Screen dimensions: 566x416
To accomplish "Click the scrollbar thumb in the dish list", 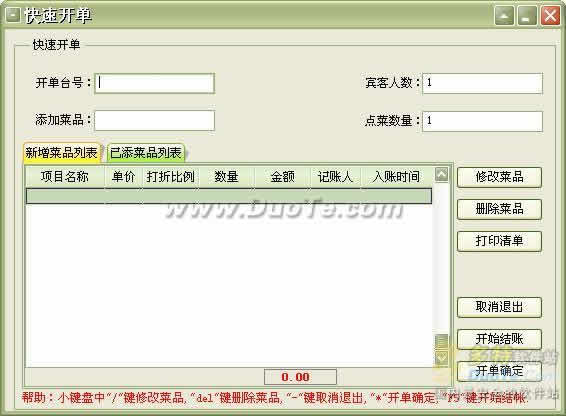I will point(441,342).
